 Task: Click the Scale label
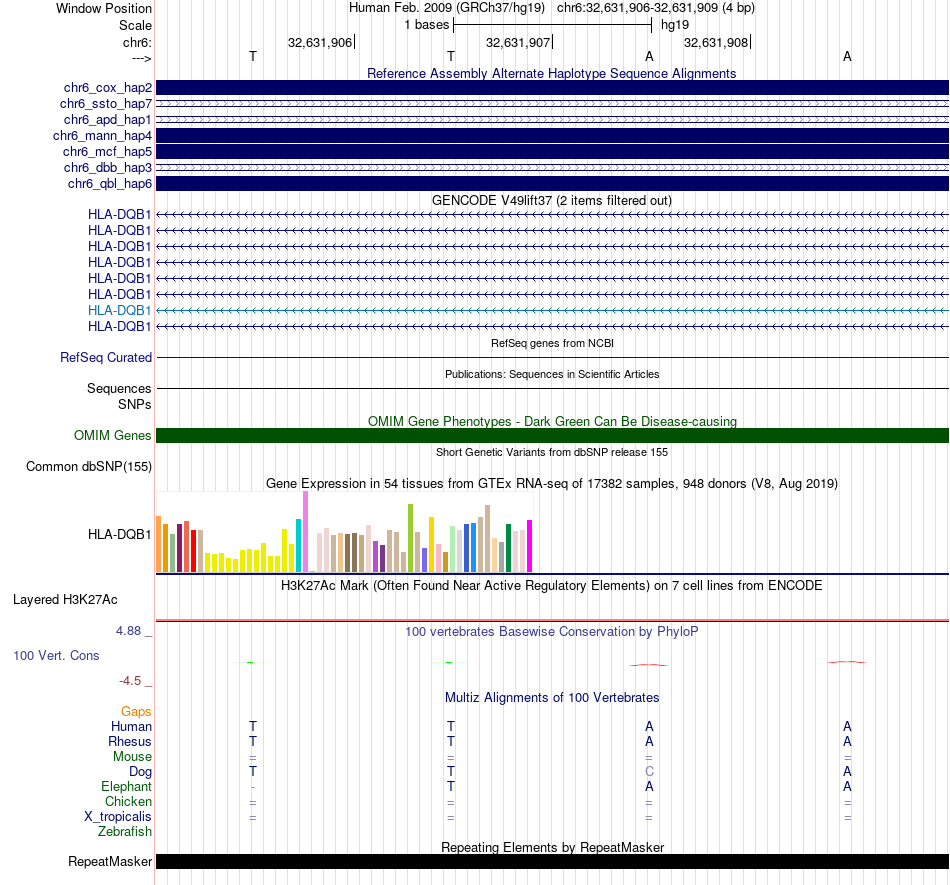click(x=135, y=25)
